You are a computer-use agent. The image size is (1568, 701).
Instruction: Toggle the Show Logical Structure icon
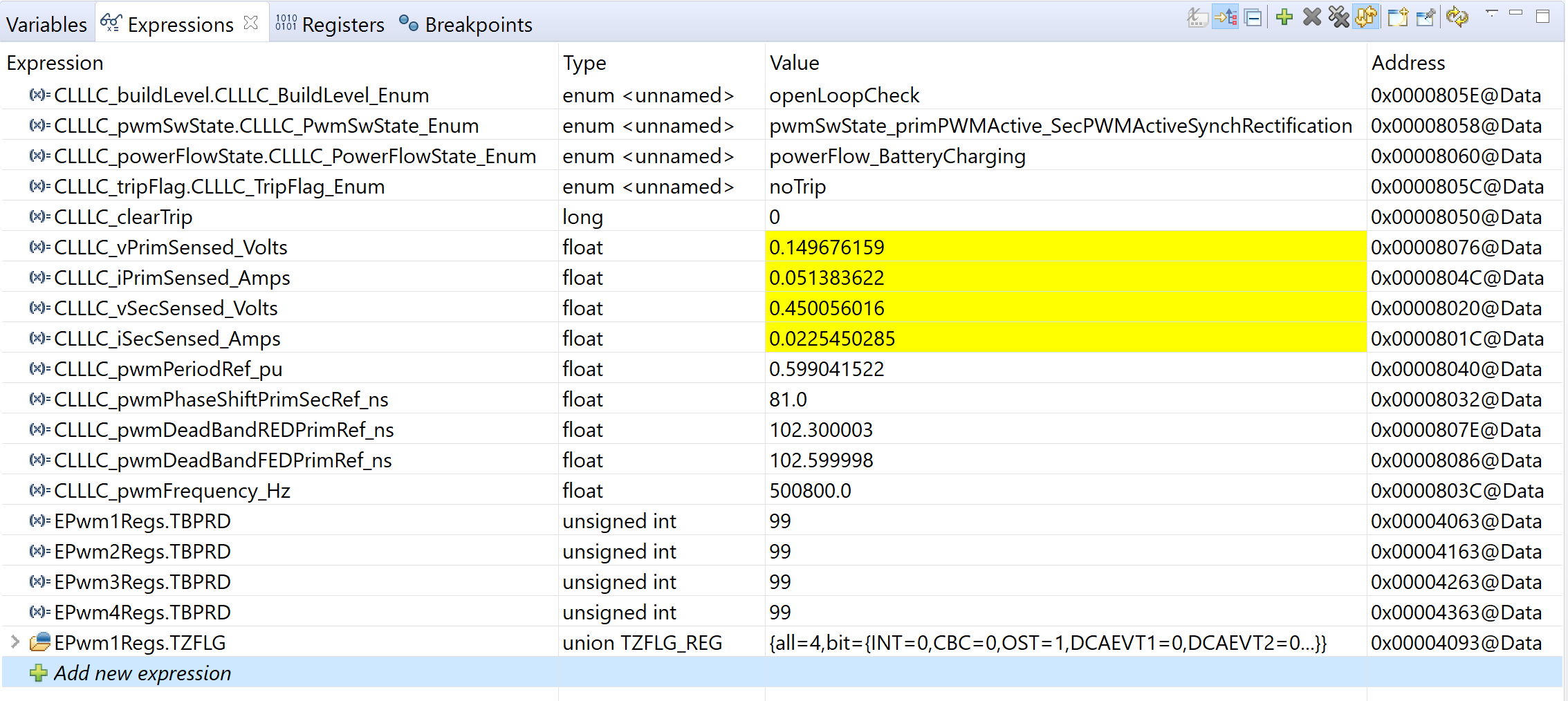coord(1226,17)
